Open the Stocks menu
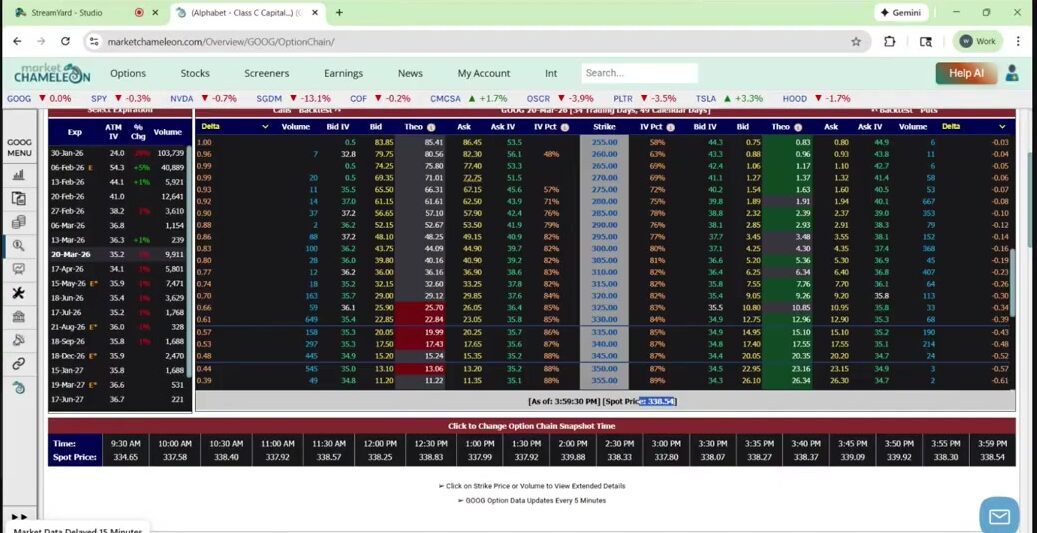Screen dimensions: 1037x533 (195, 73)
